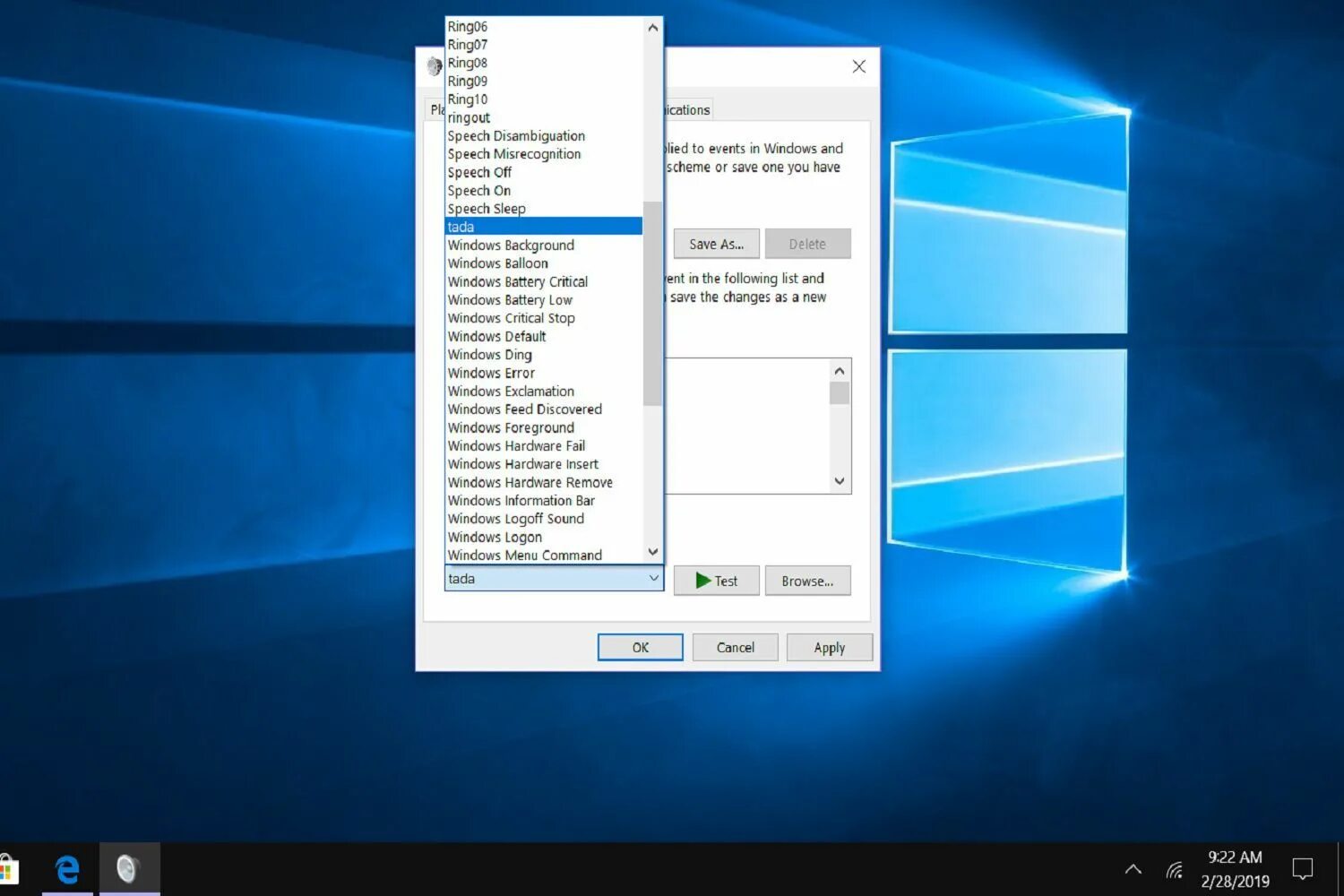Viewport: 1344px width, 896px height.
Task: Choose Speech Disambiguation sound
Action: point(544,136)
